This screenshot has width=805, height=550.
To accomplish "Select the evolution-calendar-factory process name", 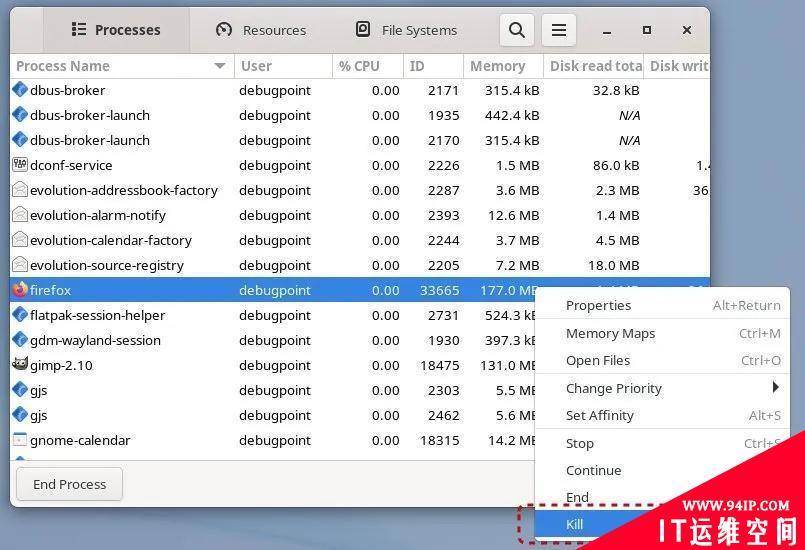I will tap(111, 240).
